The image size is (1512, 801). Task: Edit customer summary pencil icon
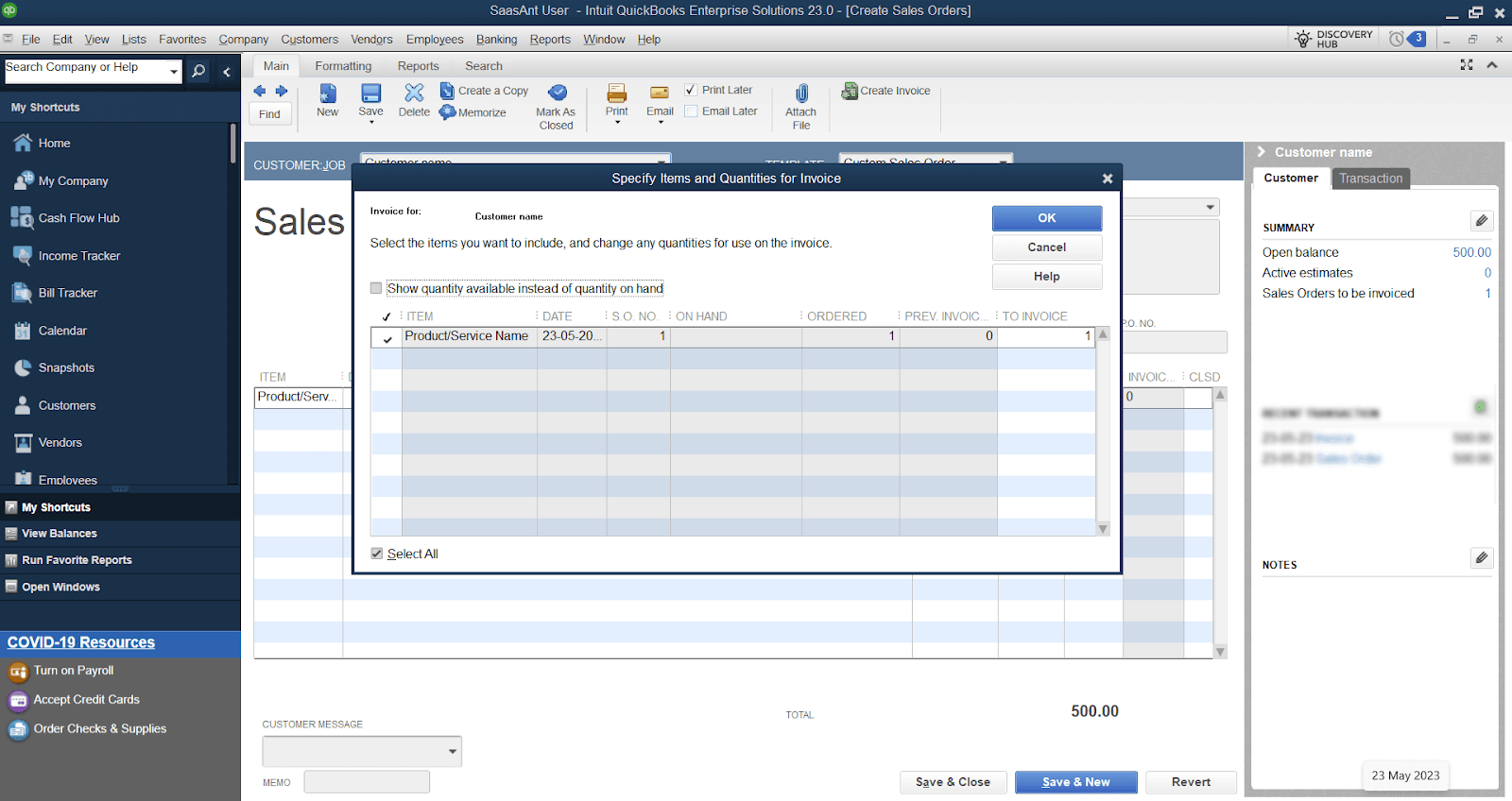1482,221
